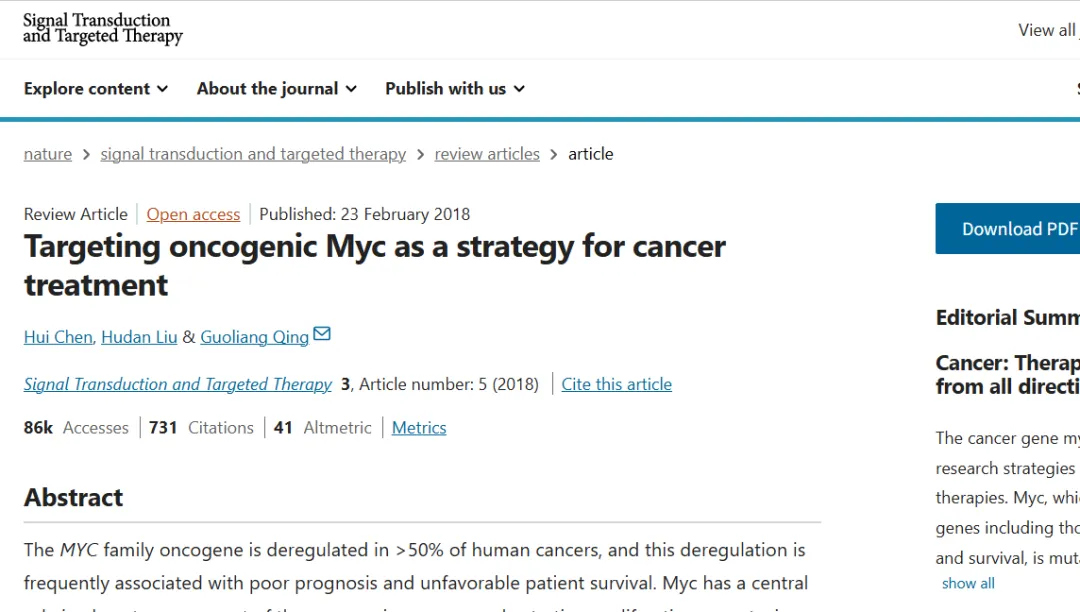Click the View all link at top right
1080x612 pixels.
(x=1046, y=30)
